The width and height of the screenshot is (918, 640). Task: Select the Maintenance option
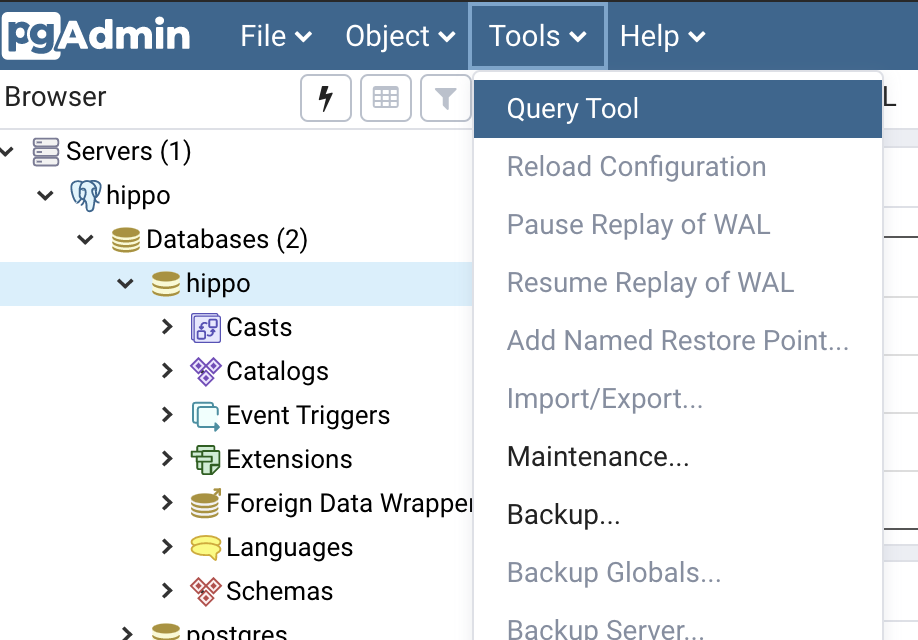pyautogui.click(x=596, y=456)
